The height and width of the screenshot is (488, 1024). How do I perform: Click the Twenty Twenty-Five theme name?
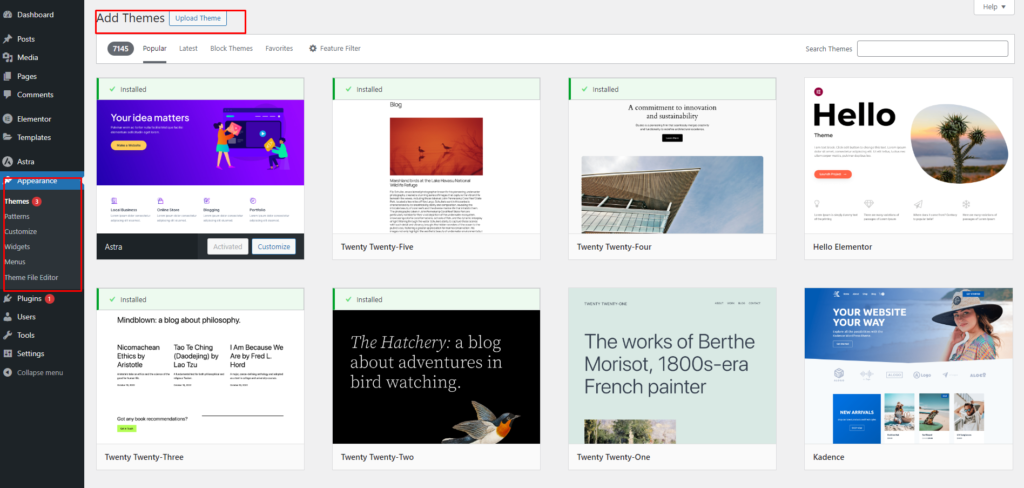click(377, 247)
